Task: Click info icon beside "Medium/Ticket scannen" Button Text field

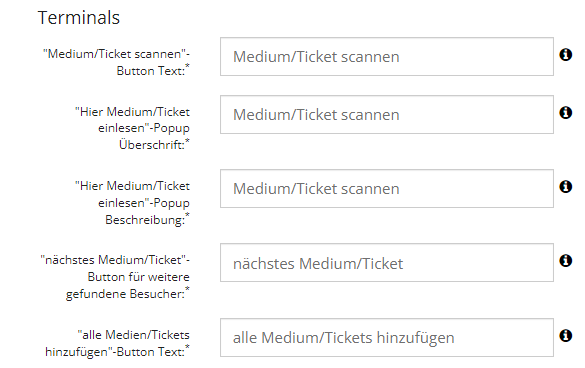Action: pos(566,55)
